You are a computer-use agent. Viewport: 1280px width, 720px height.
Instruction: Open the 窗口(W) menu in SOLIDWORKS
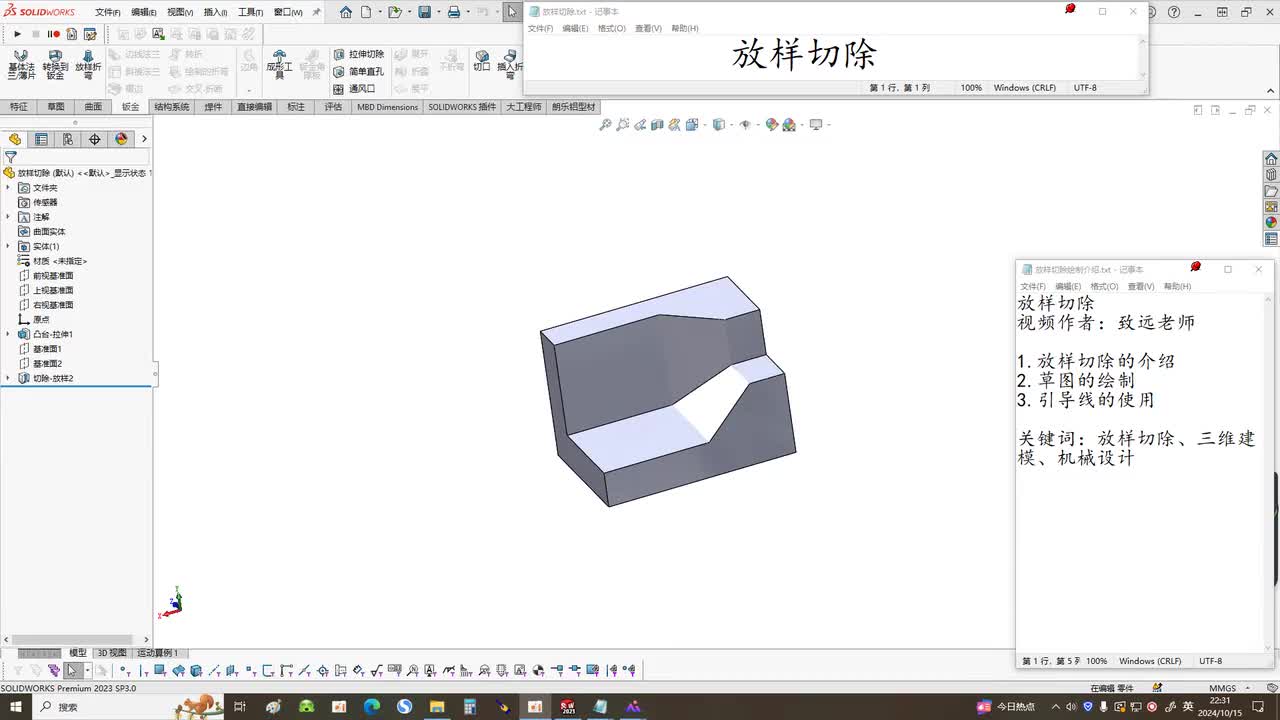coord(288,12)
